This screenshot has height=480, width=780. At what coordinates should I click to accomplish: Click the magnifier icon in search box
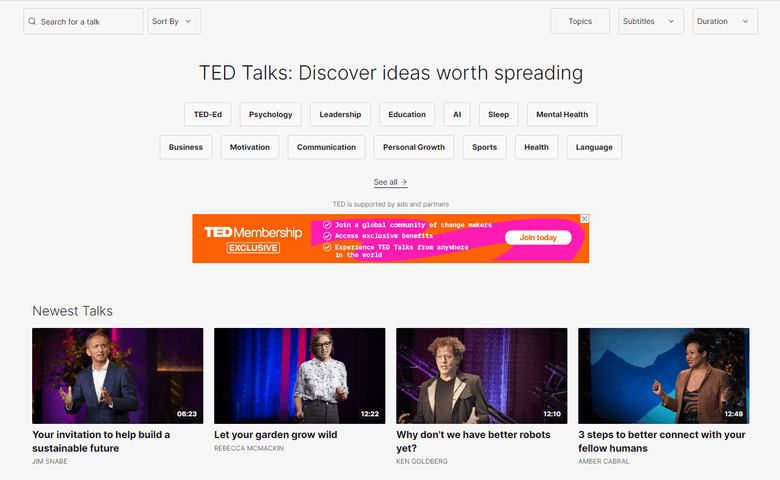point(32,21)
